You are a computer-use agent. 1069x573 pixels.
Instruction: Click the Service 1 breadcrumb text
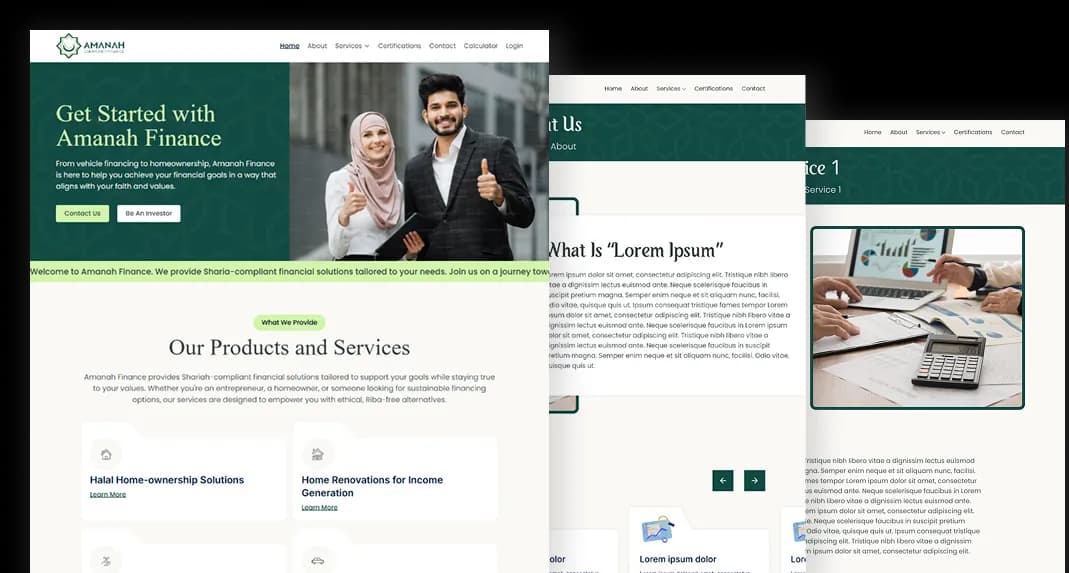[823, 190]
